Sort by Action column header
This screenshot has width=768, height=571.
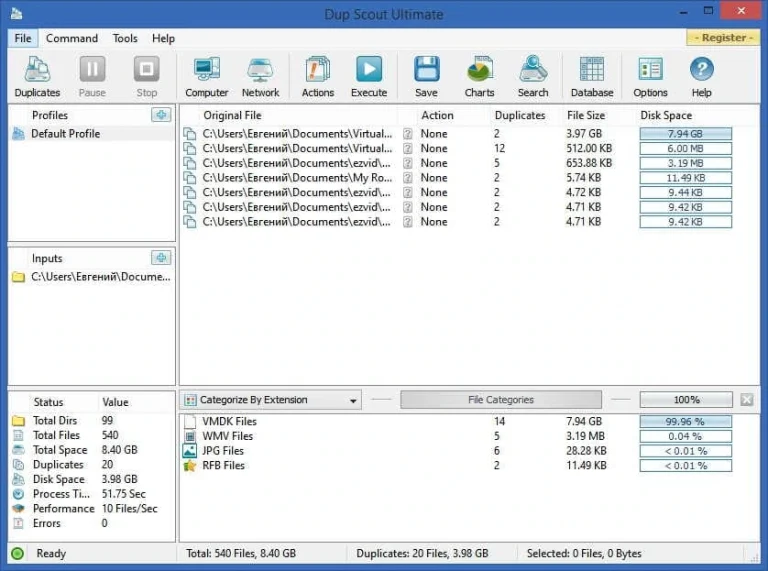pyautogui.click(x=437, y=116)
